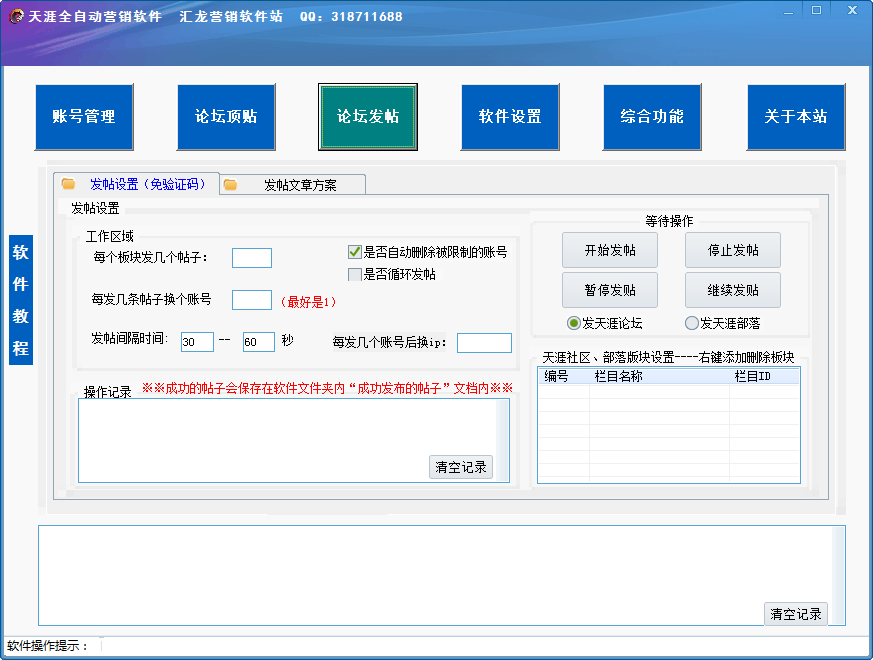Open the 论坛顶贴 section
Viewport: 873px width, 660px height.
coord(226,117)
